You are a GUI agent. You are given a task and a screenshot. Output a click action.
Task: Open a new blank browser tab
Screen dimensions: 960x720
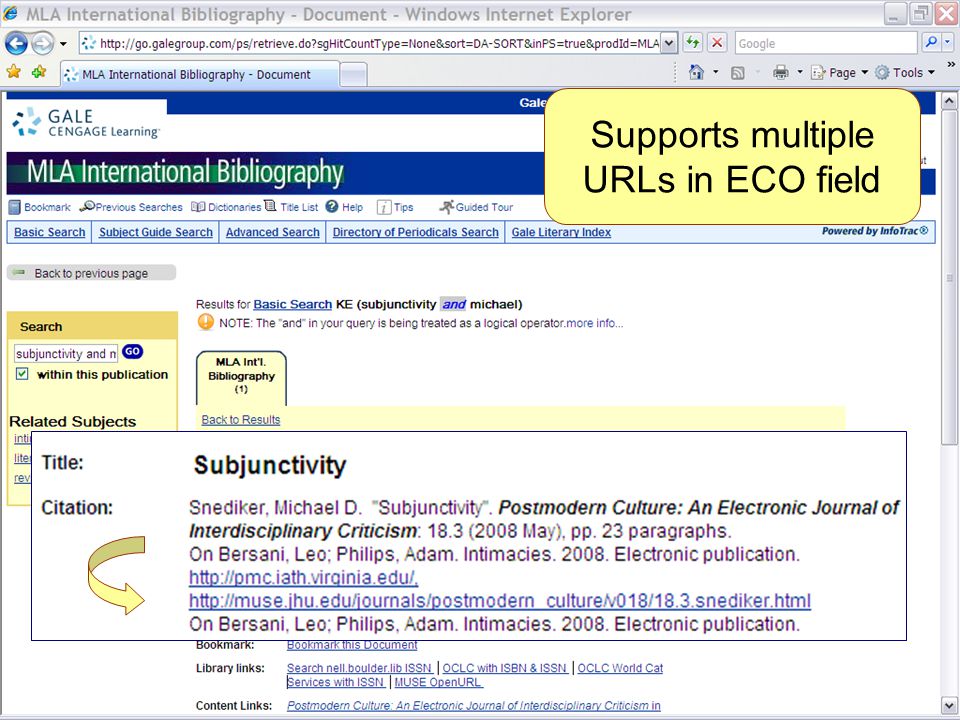(x=353, y=75)
